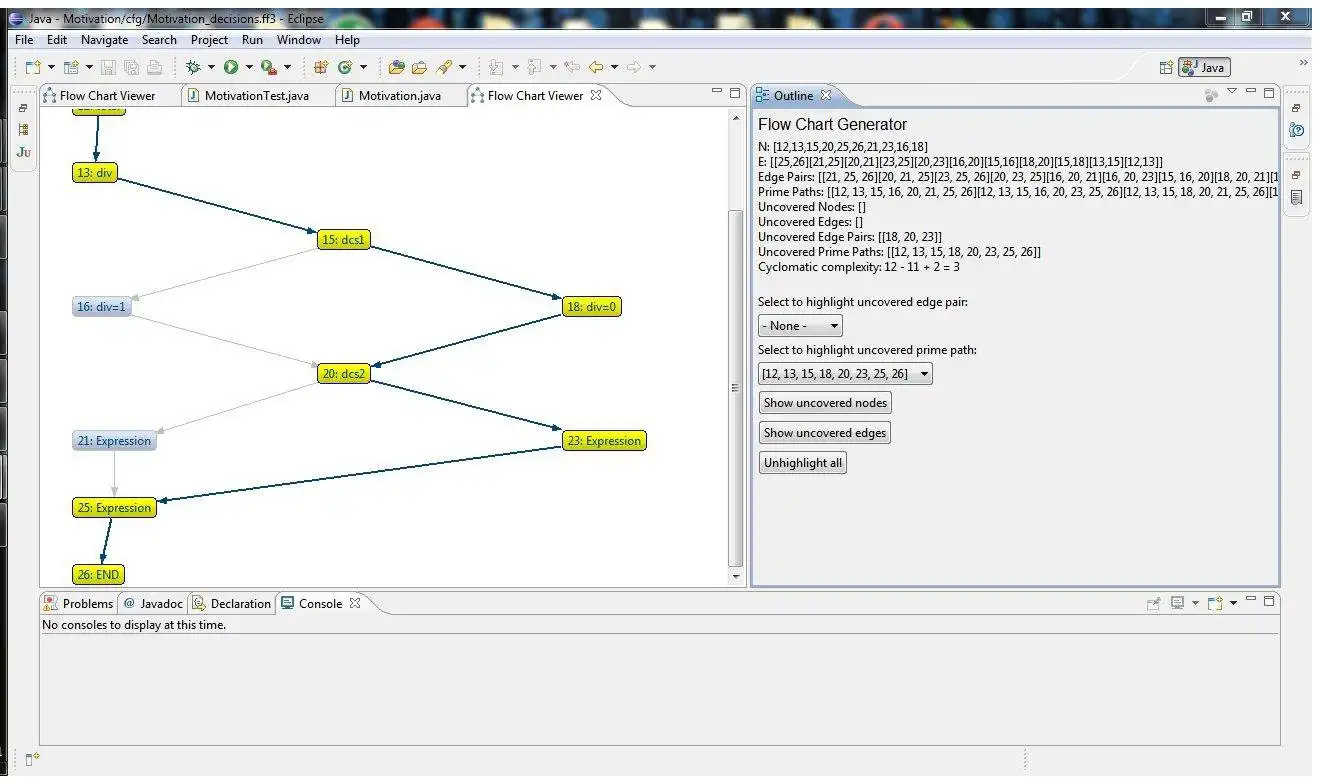This screenshot has height=784, width=1320.
Task: Open the hierarchy icon in left sidebar
Action: [23, 129]
